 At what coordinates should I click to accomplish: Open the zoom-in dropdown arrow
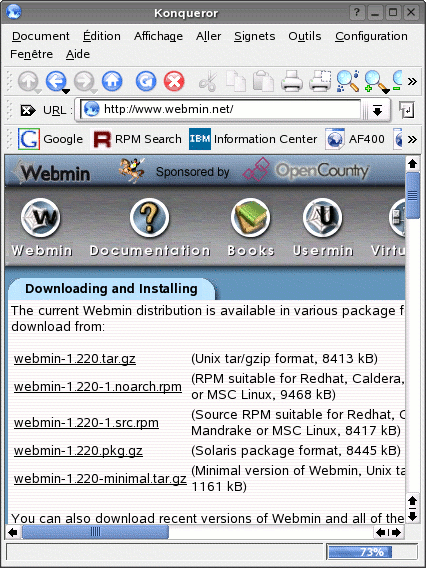click(x=386, y=91)
